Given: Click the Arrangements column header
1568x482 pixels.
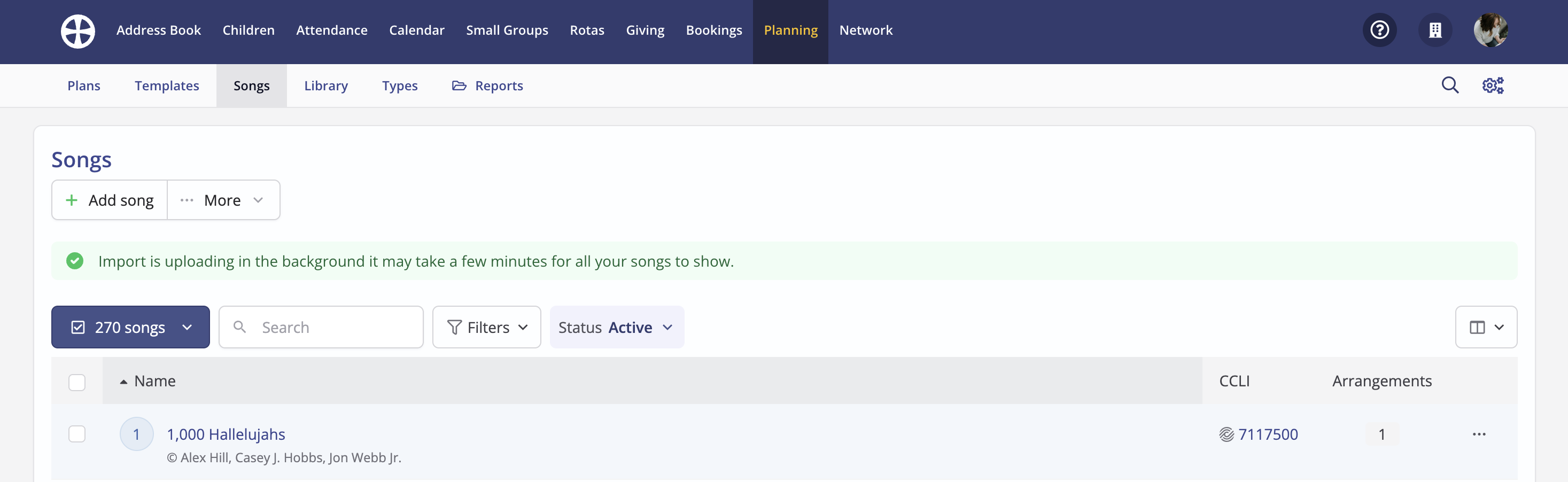Looking at the screenshot, I should click(1381, 381).
